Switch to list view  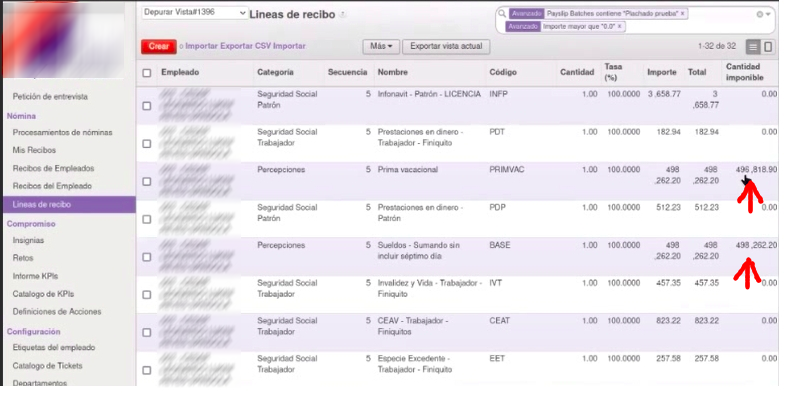(x=752, y=47)
